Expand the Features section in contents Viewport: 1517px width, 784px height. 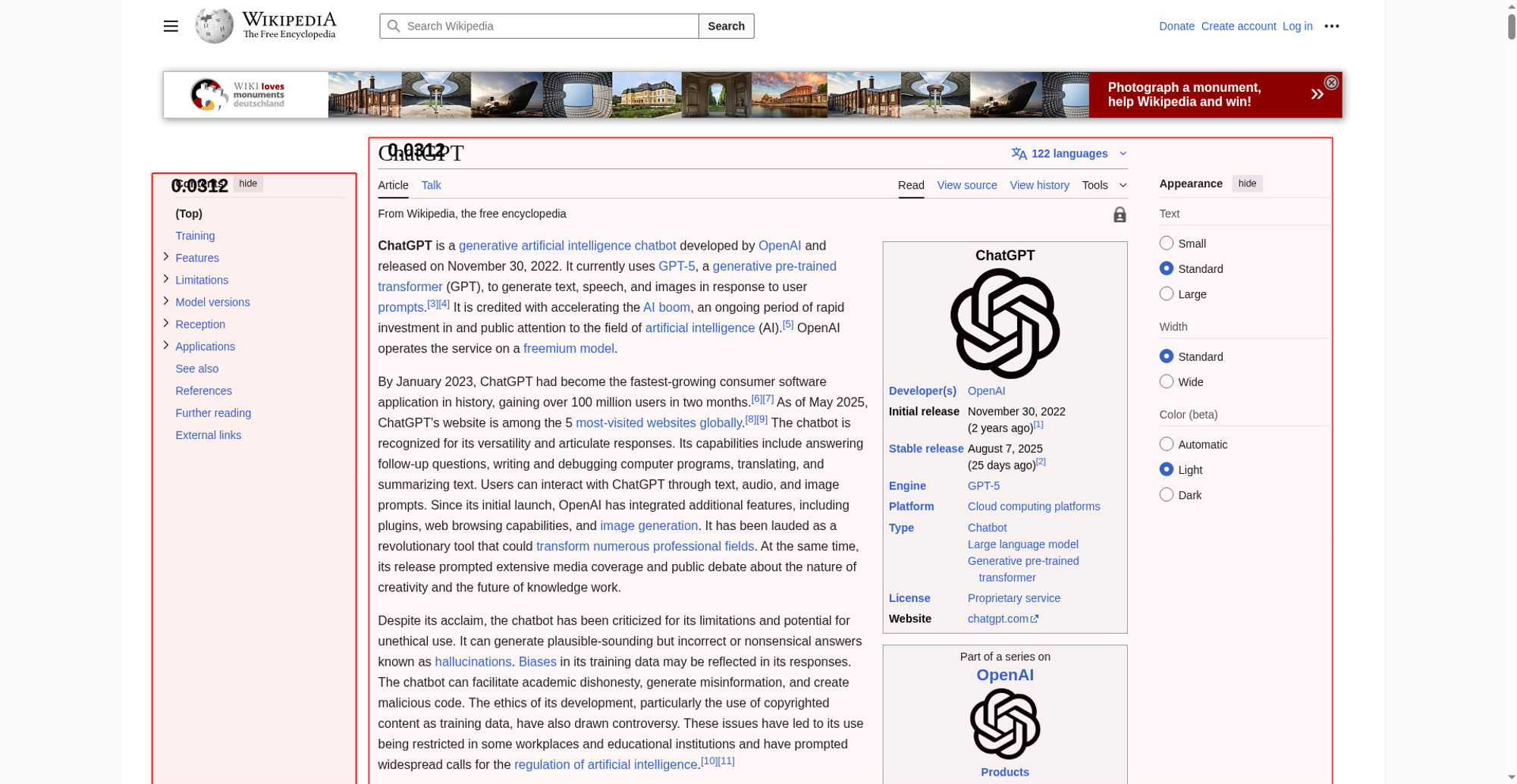[165, 257]
